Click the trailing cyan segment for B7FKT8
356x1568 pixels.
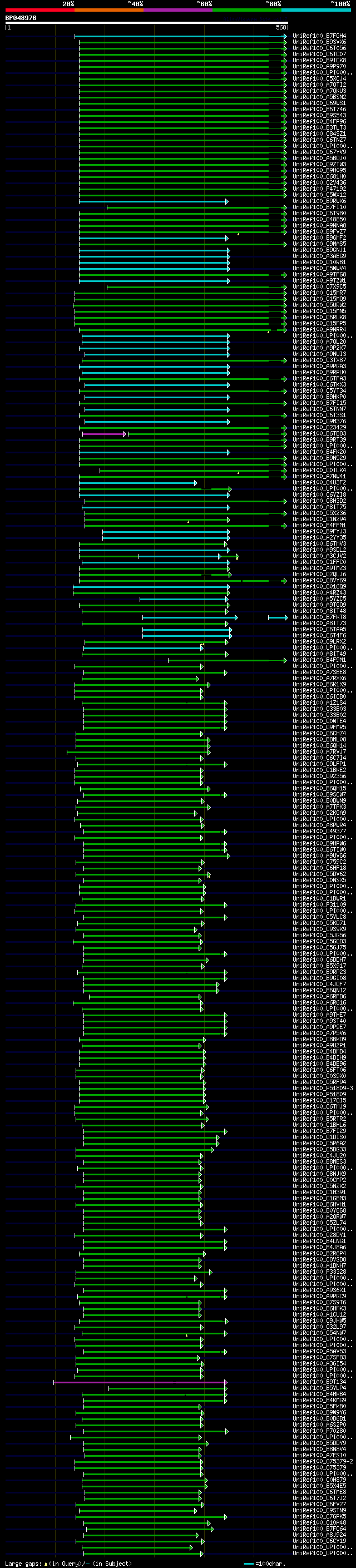(278, 618)
